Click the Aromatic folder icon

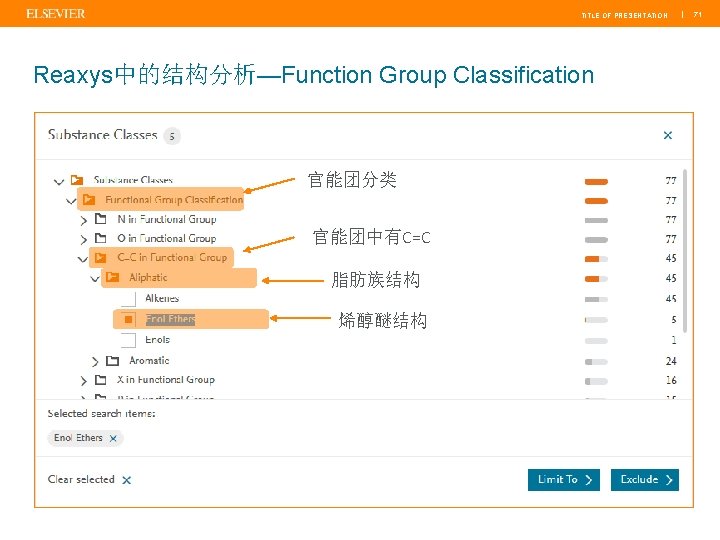[x=112, y=360]
